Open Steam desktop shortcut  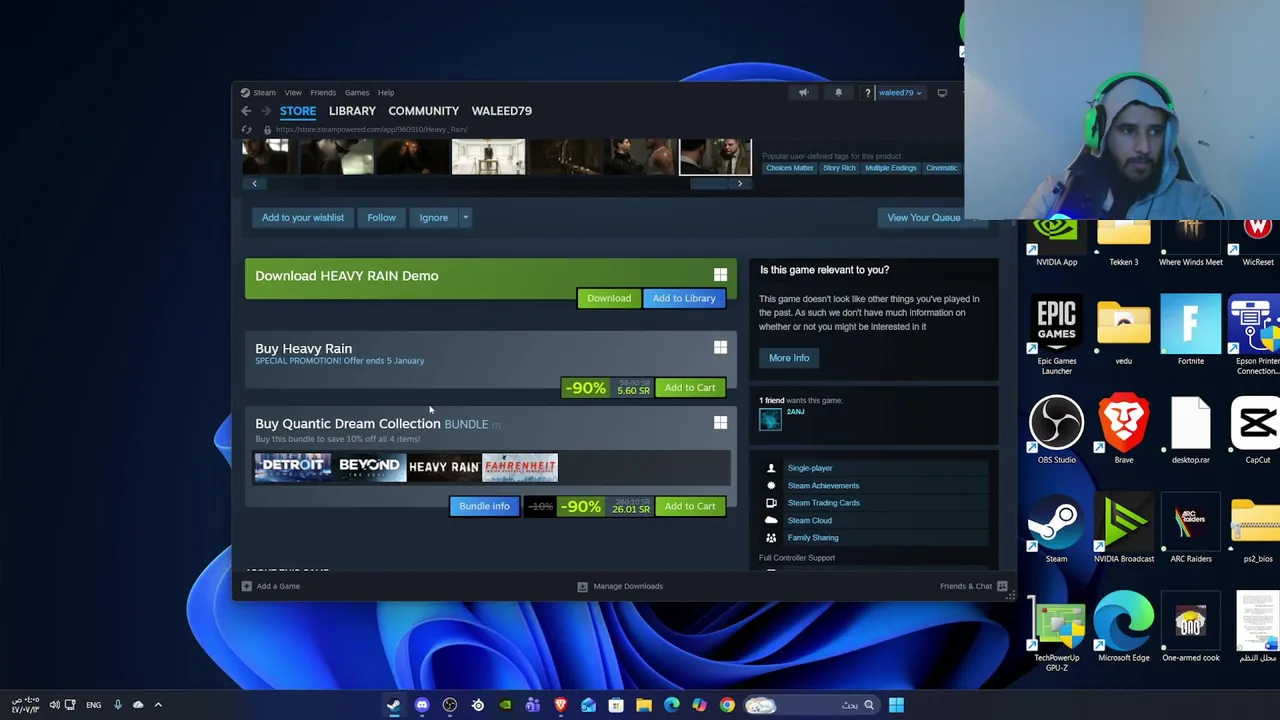tap(1056, 529)
